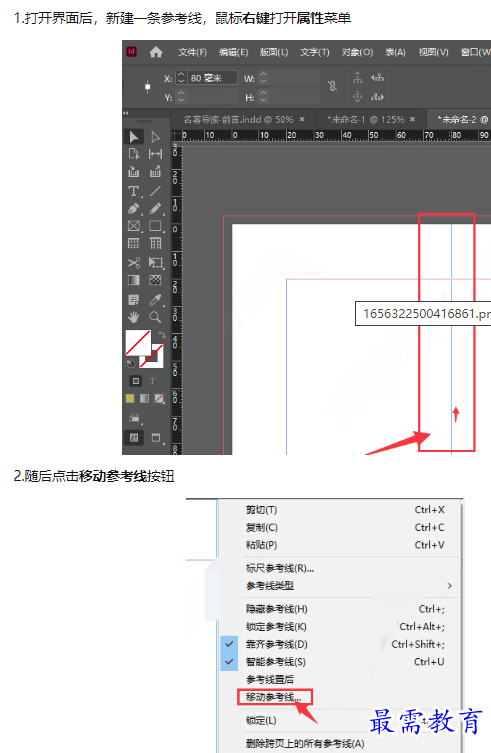Select the Content Collector tool
The image size is (491, 753).
click(134, 172)
